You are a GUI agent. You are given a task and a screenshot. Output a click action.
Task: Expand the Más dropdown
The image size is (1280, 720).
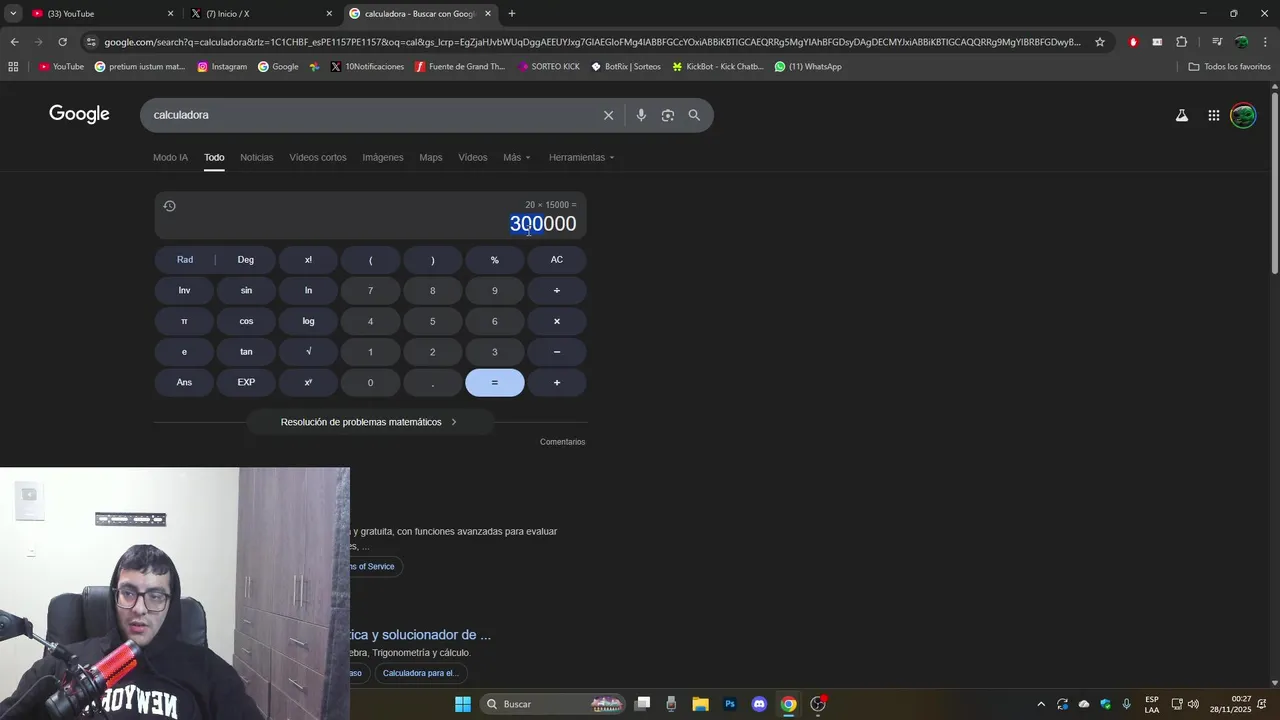click(517, 157)
